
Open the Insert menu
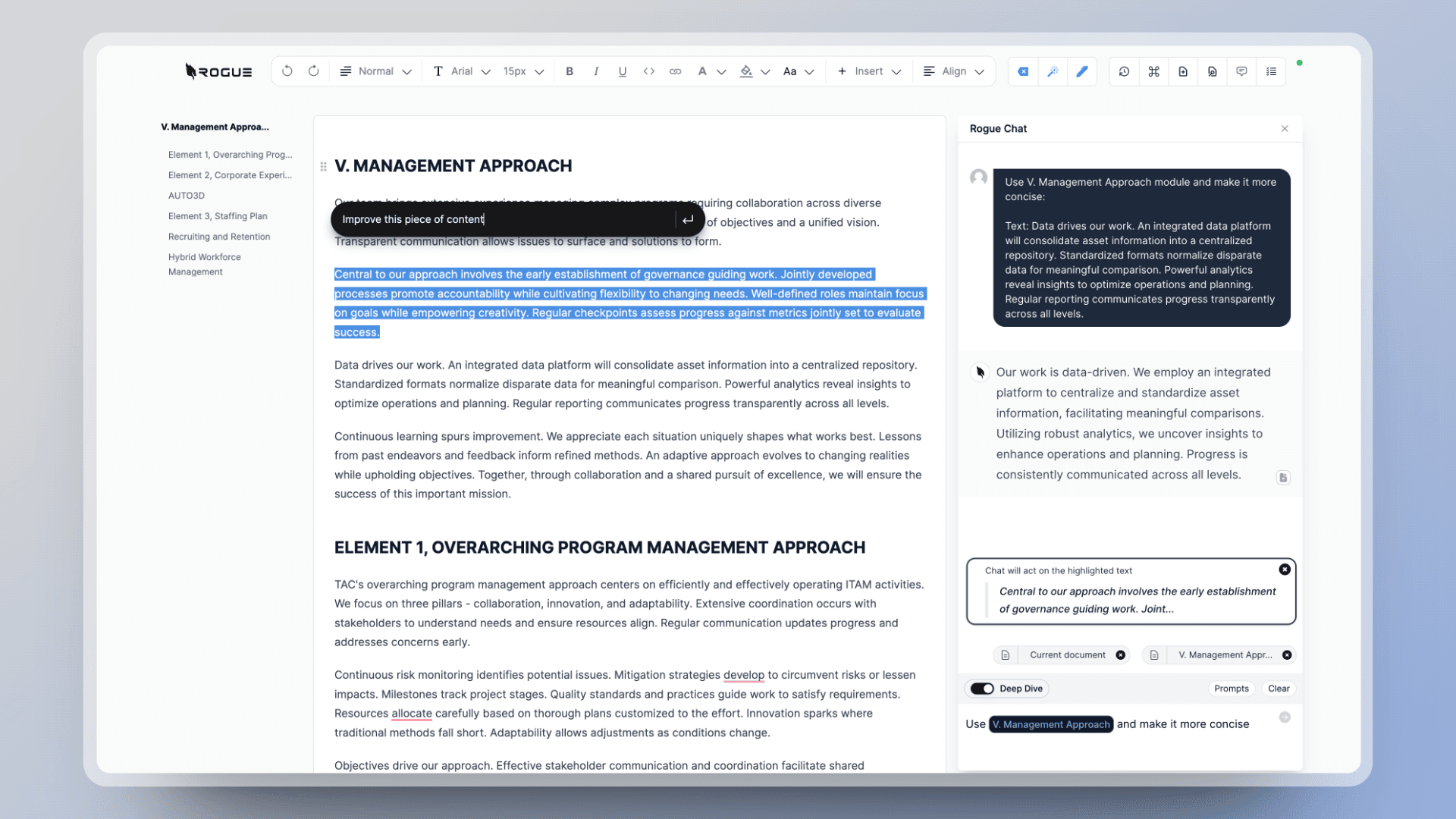869,71
